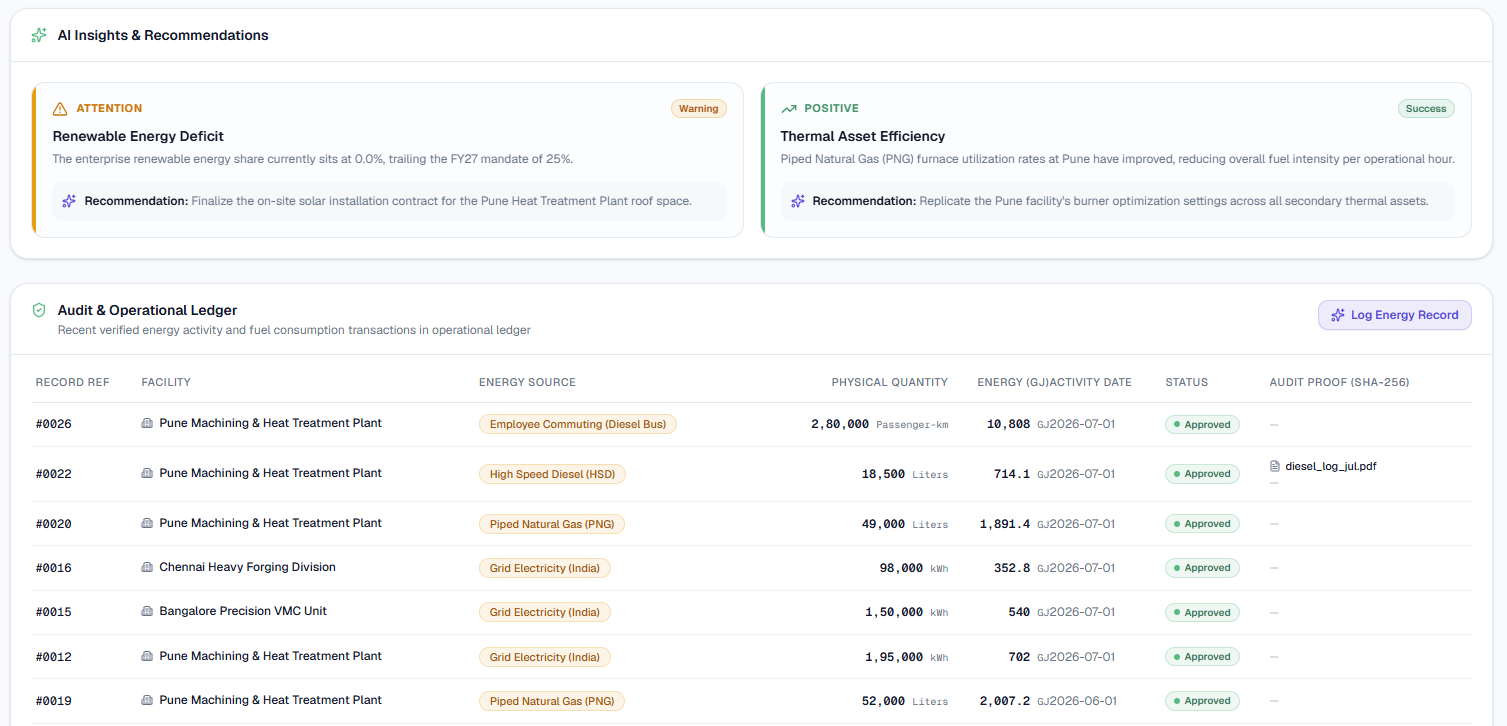Click Piped Natural Gas (PNG) tag in row #0019
Viewport: 1507px width, 726px height.
552,701
